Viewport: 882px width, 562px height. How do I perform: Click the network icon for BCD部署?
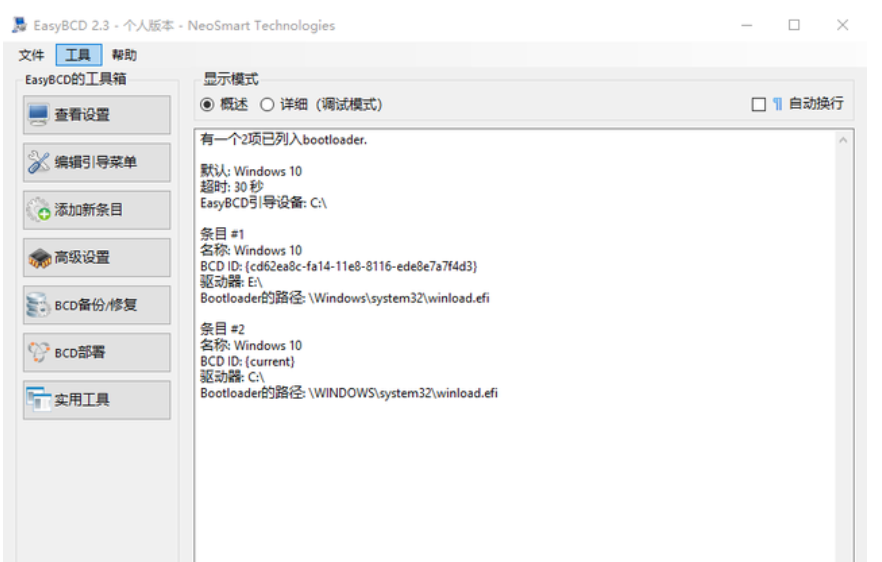tap(39, 352)
